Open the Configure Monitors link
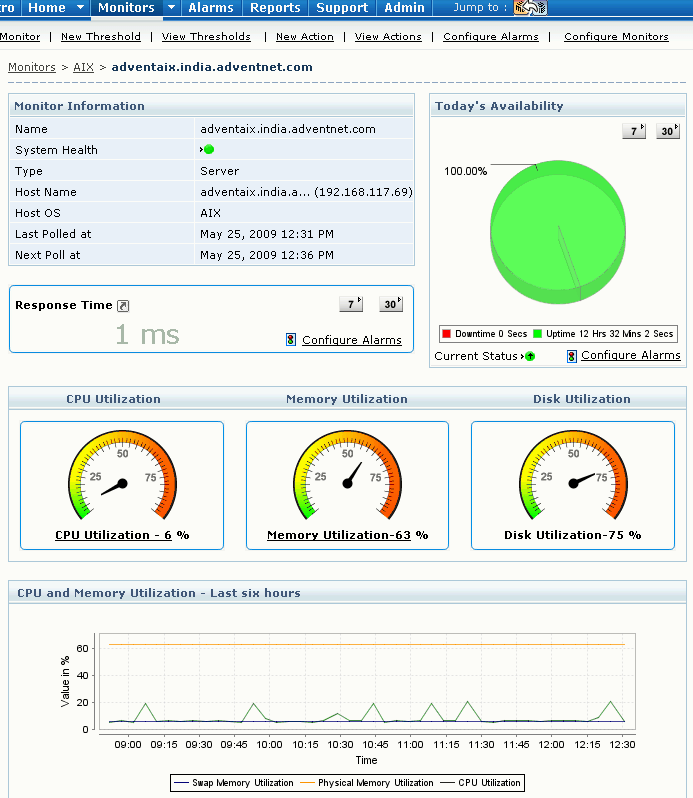 616,37
